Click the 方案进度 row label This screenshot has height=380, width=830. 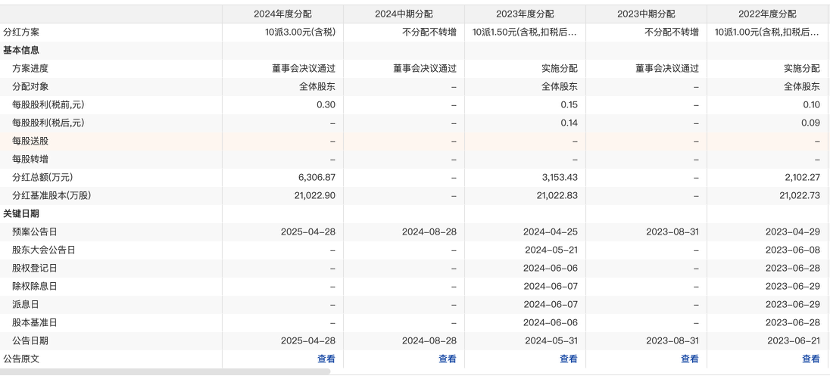30,68
